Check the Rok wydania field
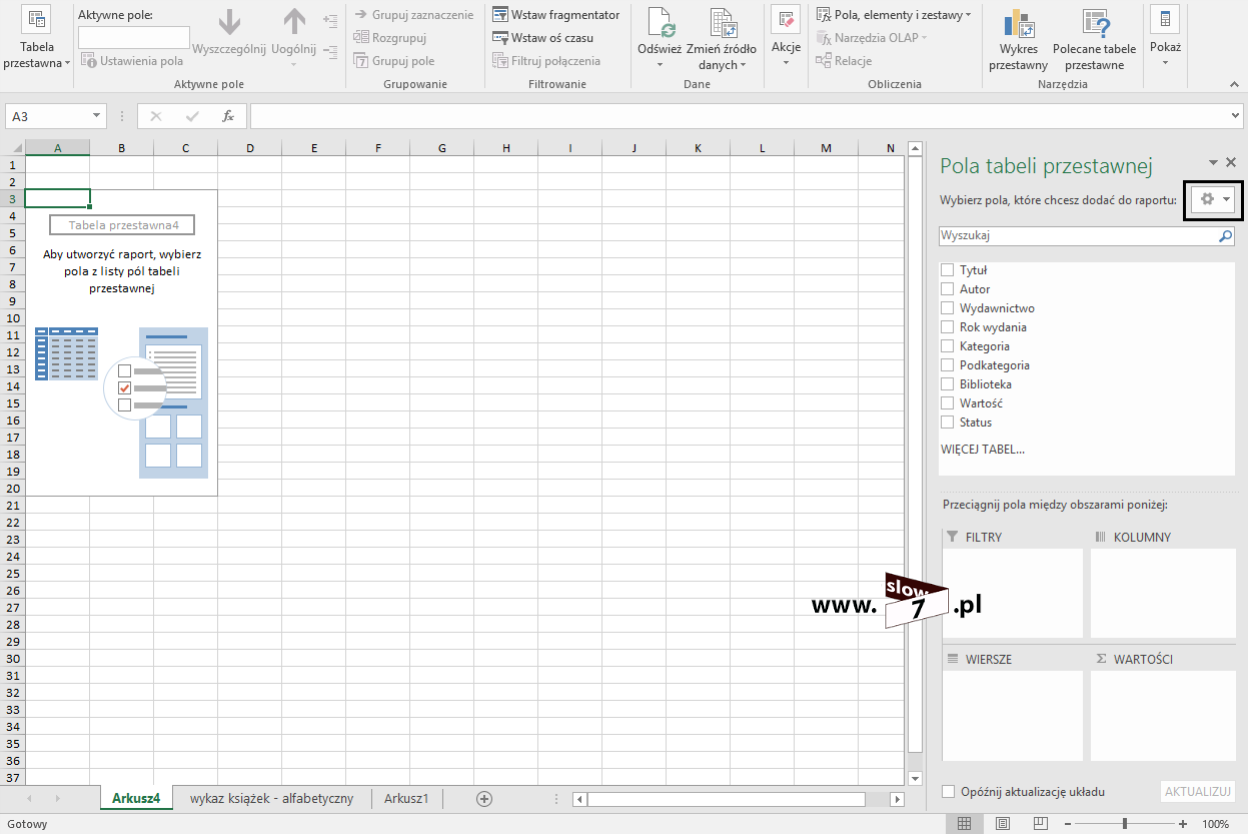Viewport: 1248px width, 834px height. pyautogui.click(x=947, y=327)
